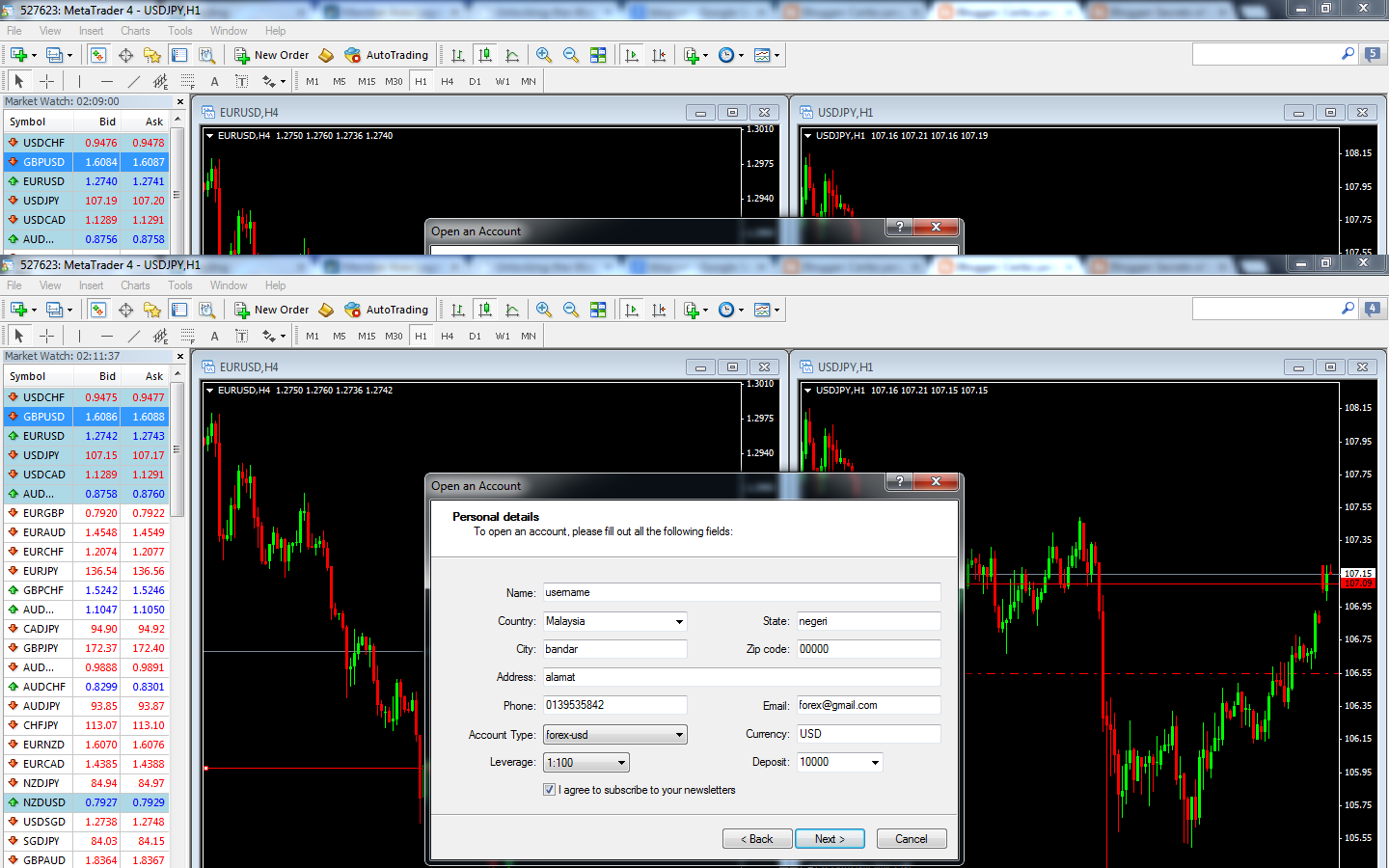Select text label tool in lower window
1389x868 pixels.
pos(241,336)
